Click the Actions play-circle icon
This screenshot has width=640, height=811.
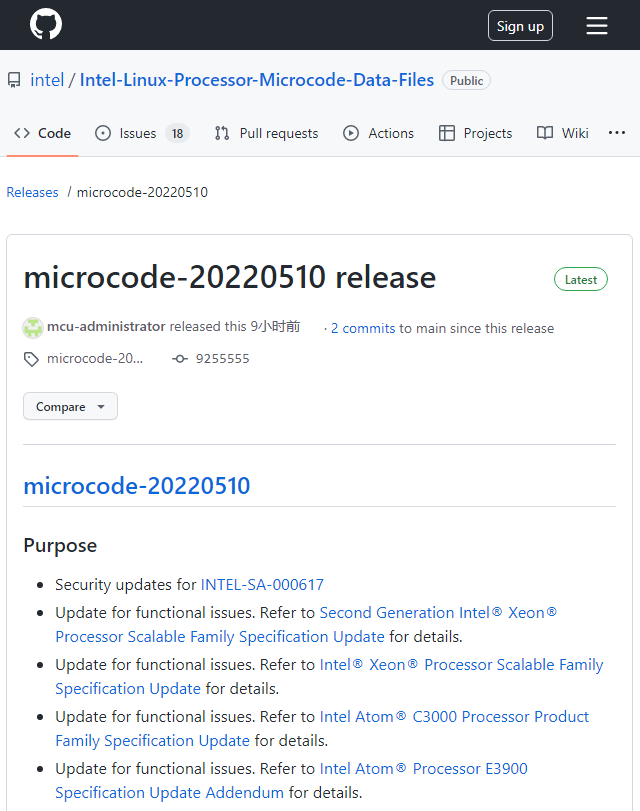pos(351,133)
